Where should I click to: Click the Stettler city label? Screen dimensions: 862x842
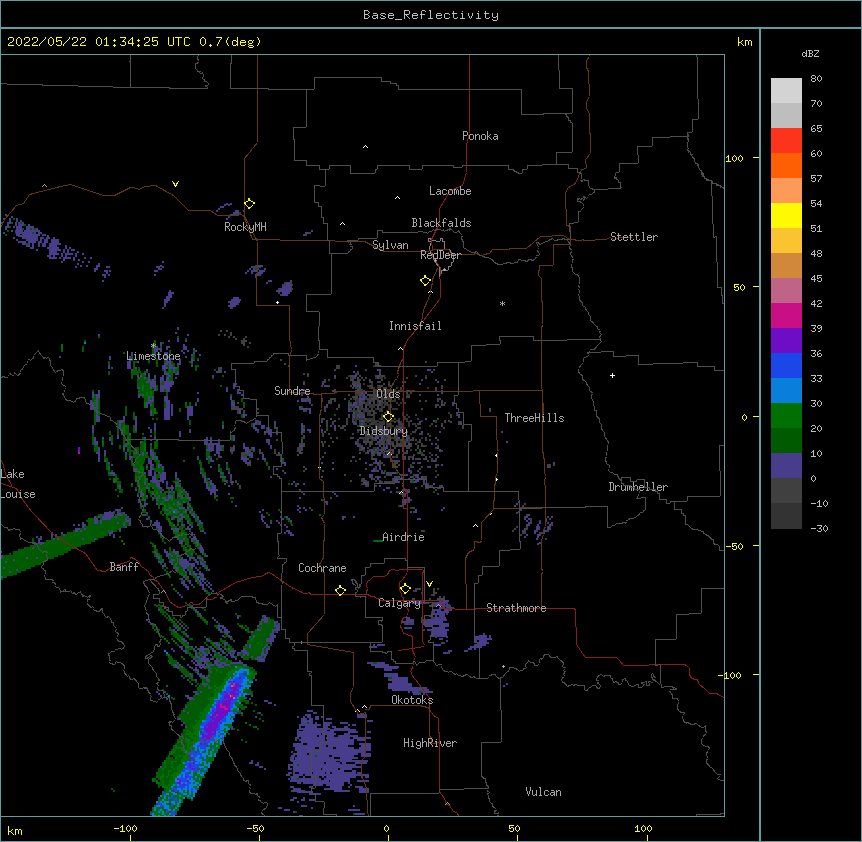coord(634,237)
